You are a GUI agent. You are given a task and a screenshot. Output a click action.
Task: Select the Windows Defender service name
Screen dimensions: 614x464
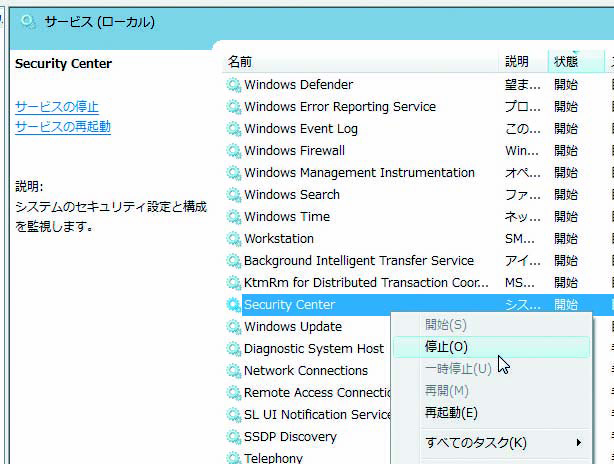[298, 85]
